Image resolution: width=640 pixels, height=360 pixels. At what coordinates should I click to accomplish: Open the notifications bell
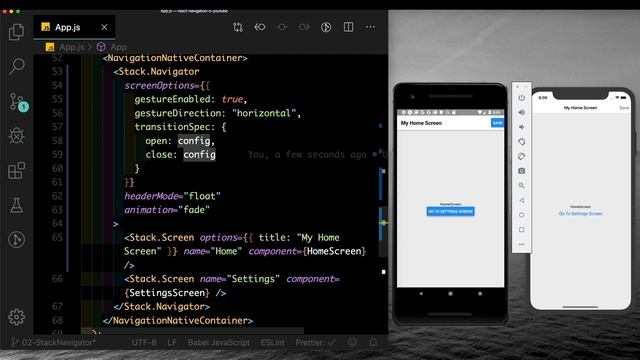tap(373, 342)
